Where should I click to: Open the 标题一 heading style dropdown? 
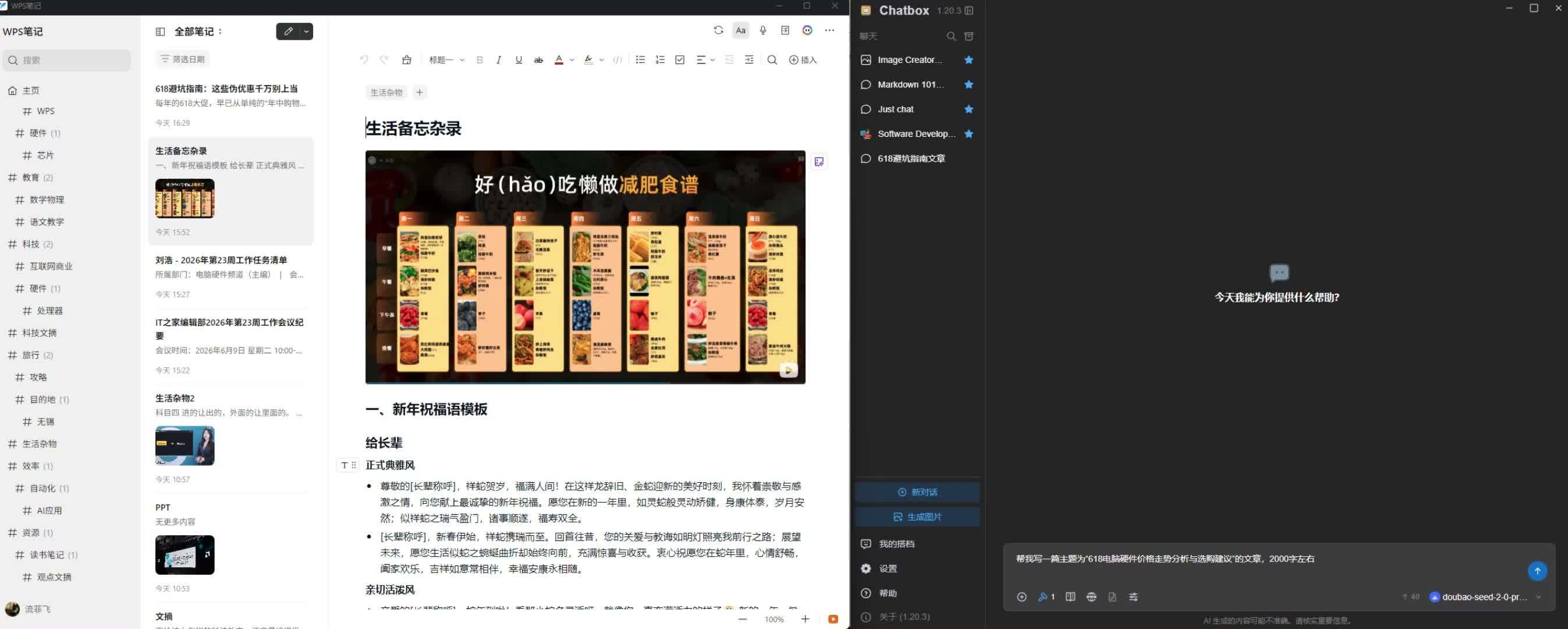(447, 59)
